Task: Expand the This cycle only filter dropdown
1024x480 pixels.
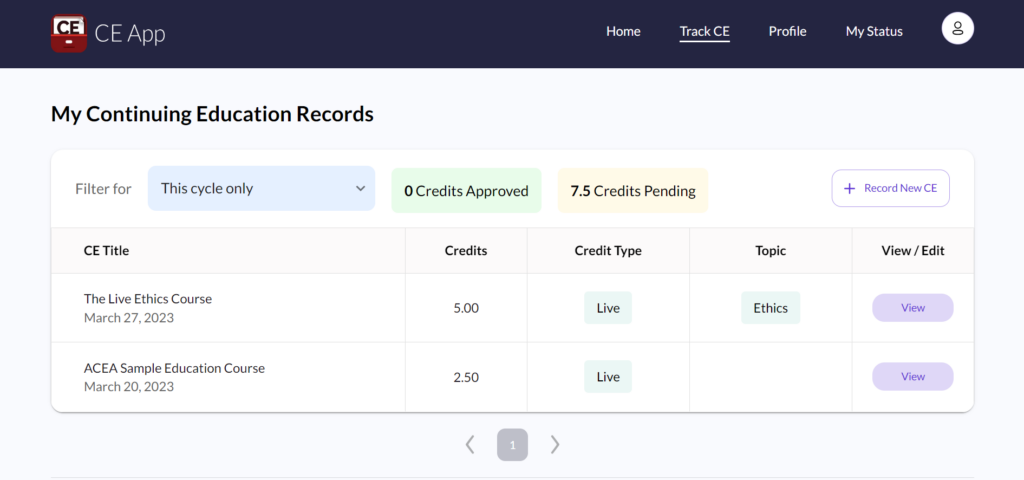Action: (x=261, y=188)
